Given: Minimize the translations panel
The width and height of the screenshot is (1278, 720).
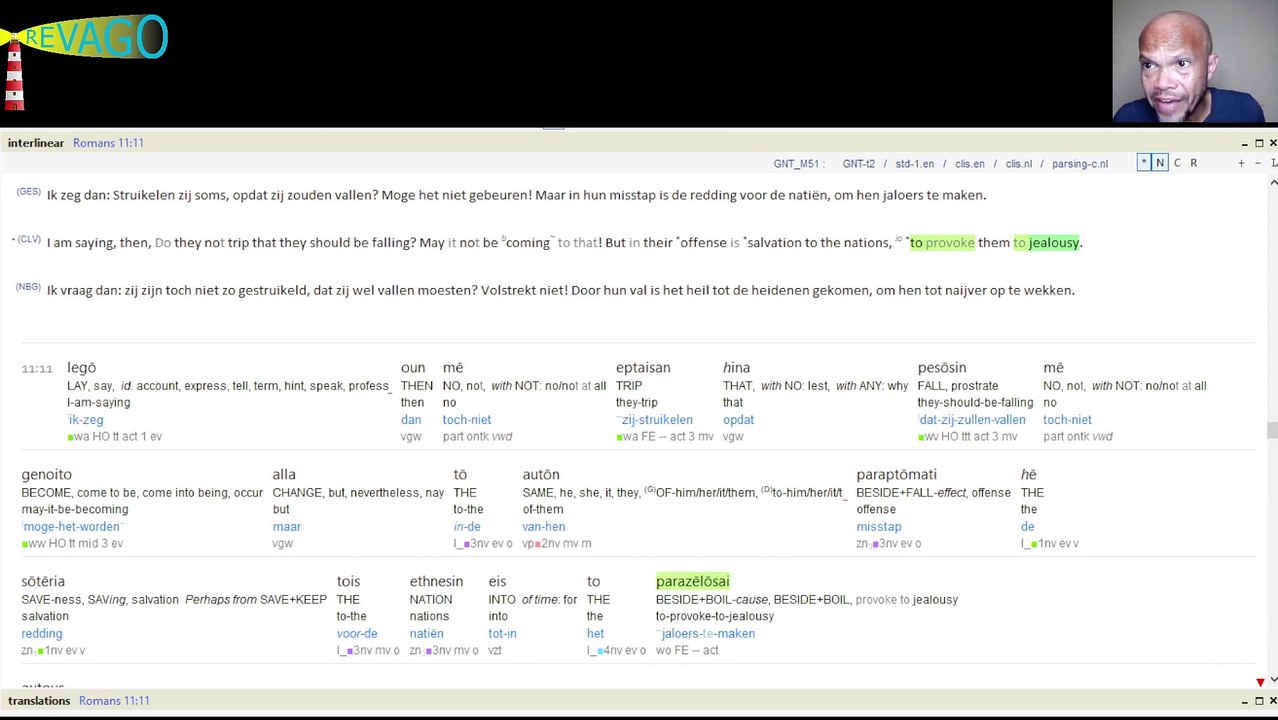Looking at the screenshot, I should click(1244, 701).
